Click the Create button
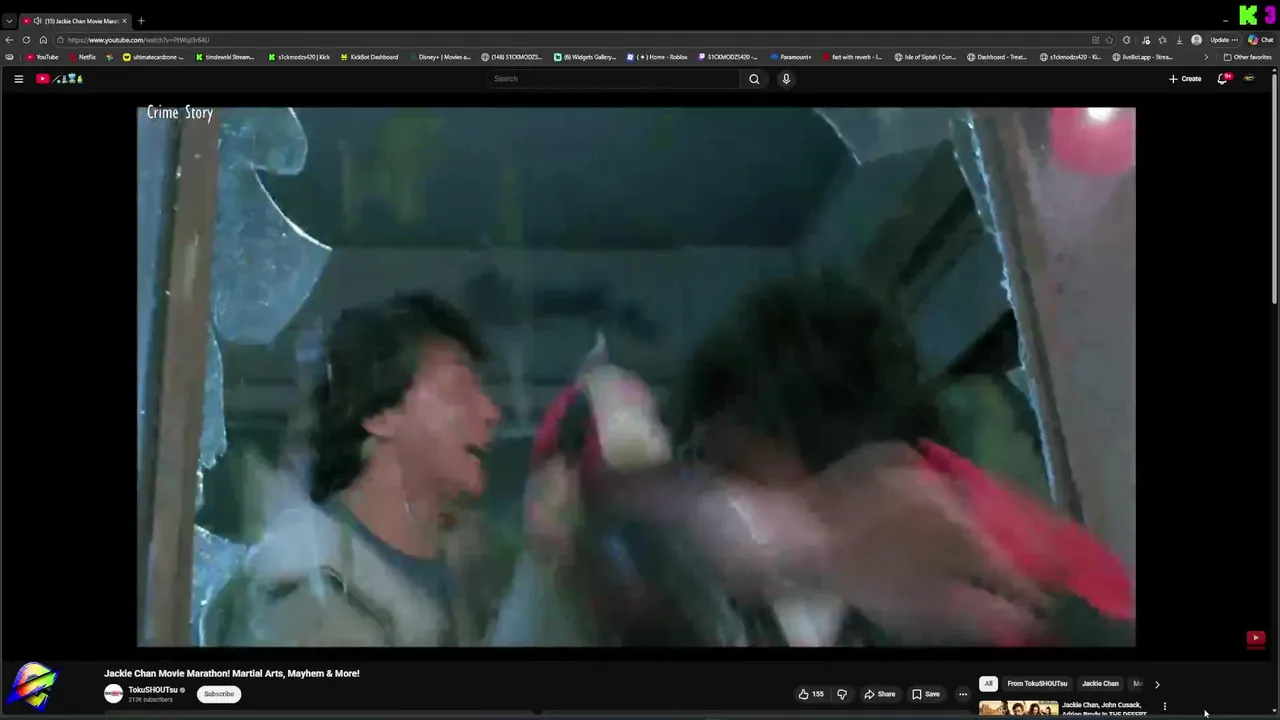 1185,79
